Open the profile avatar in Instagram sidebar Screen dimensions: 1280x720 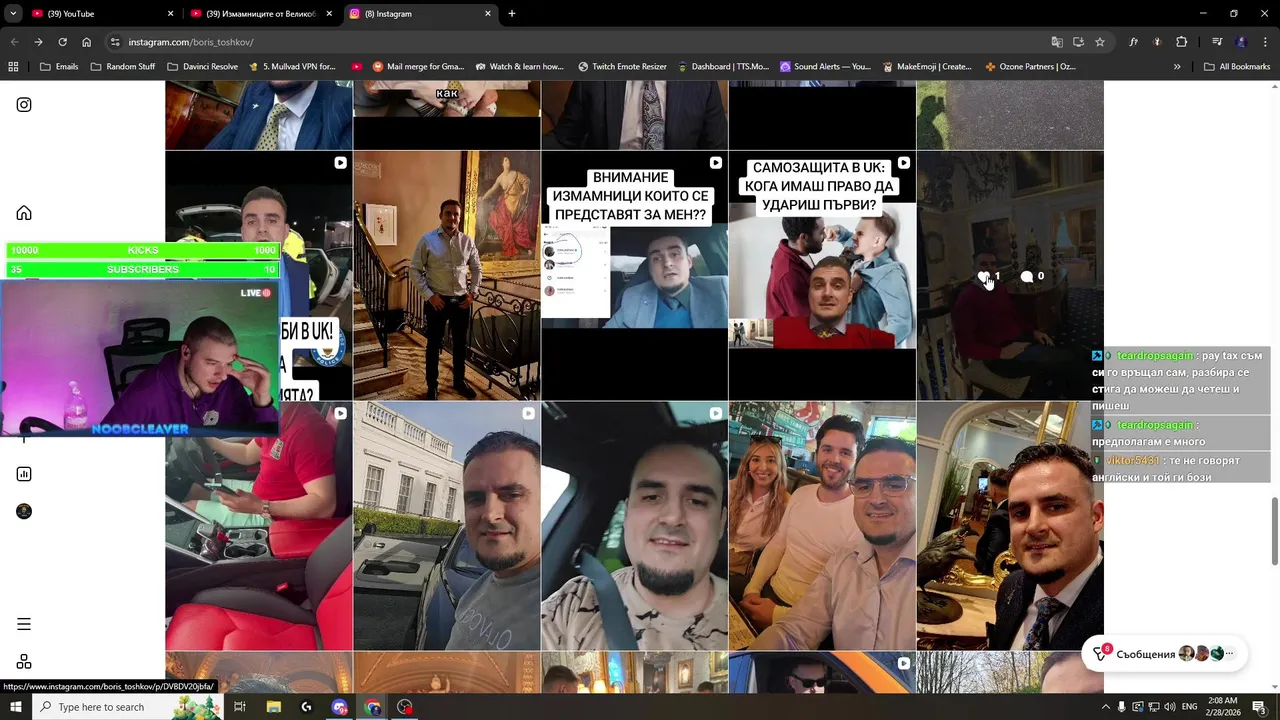[x=24, y=512]
